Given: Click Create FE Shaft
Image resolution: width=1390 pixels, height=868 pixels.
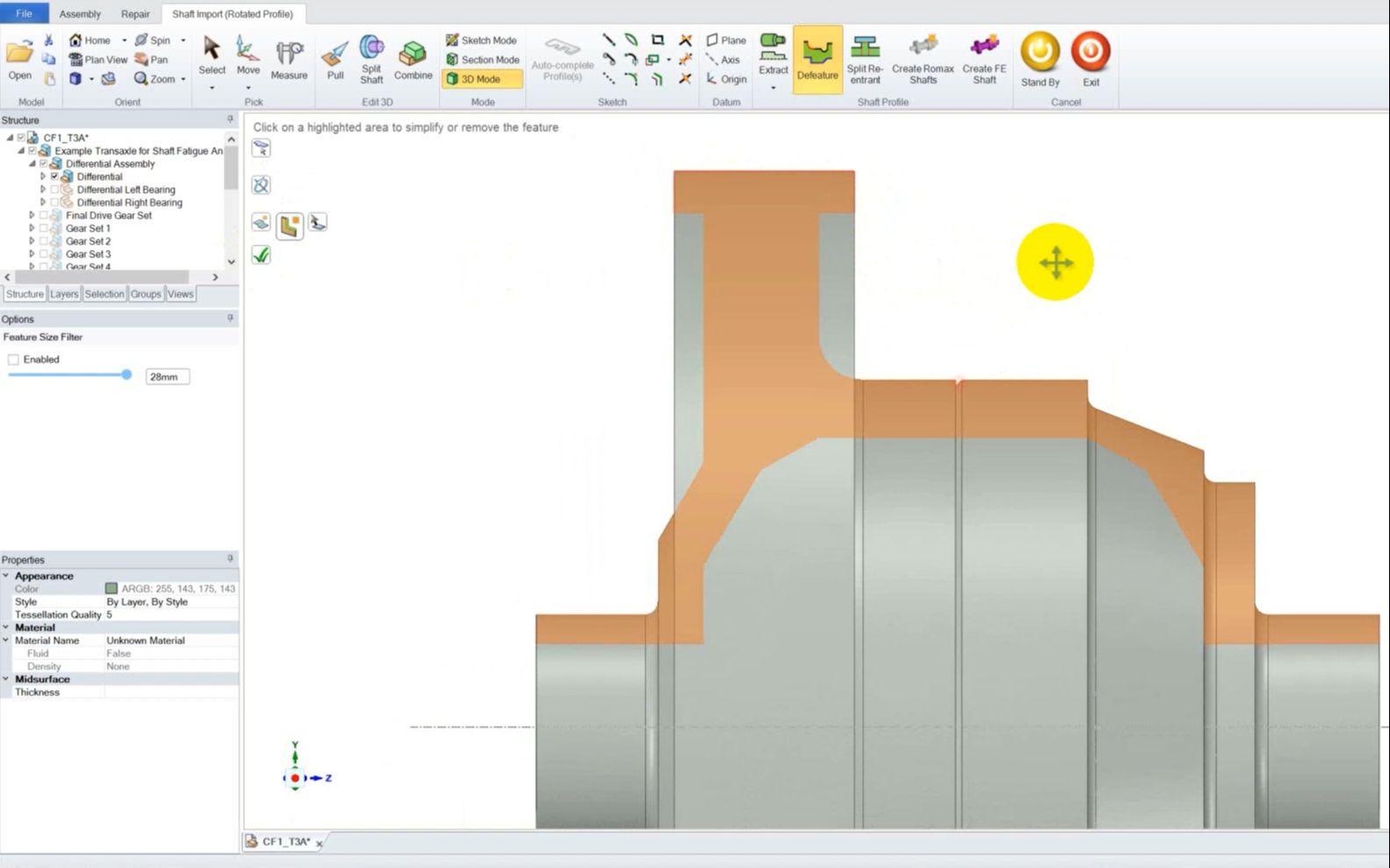Looking at the screenshot, I should (984, 60).
